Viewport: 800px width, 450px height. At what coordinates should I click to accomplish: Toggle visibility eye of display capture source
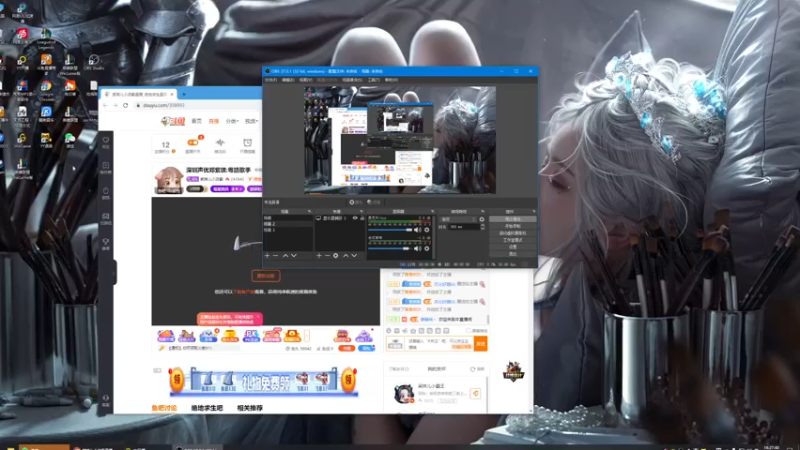click(355, 218)
